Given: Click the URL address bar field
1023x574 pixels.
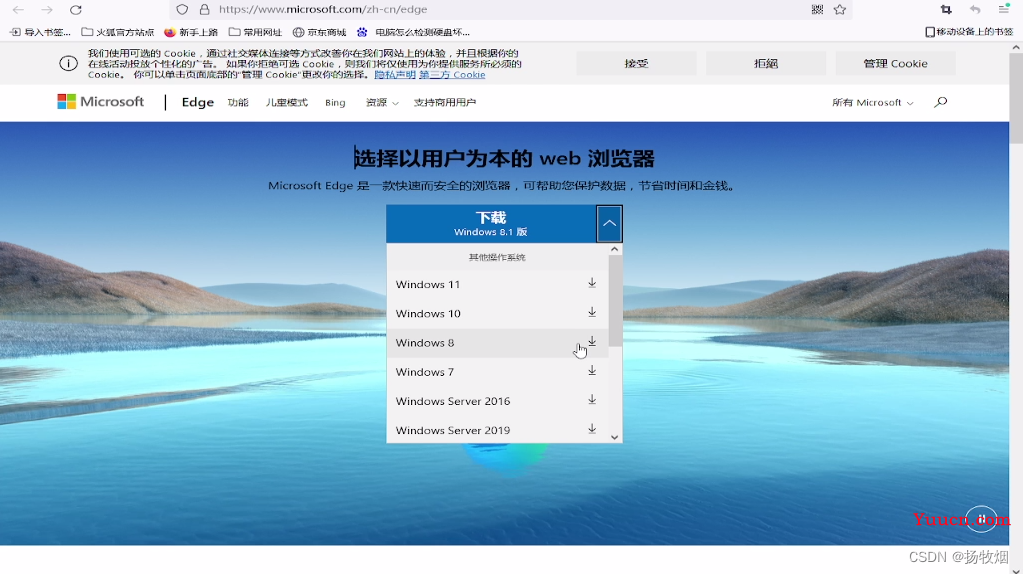Looking at the screenshot, I should coord(509,10).
